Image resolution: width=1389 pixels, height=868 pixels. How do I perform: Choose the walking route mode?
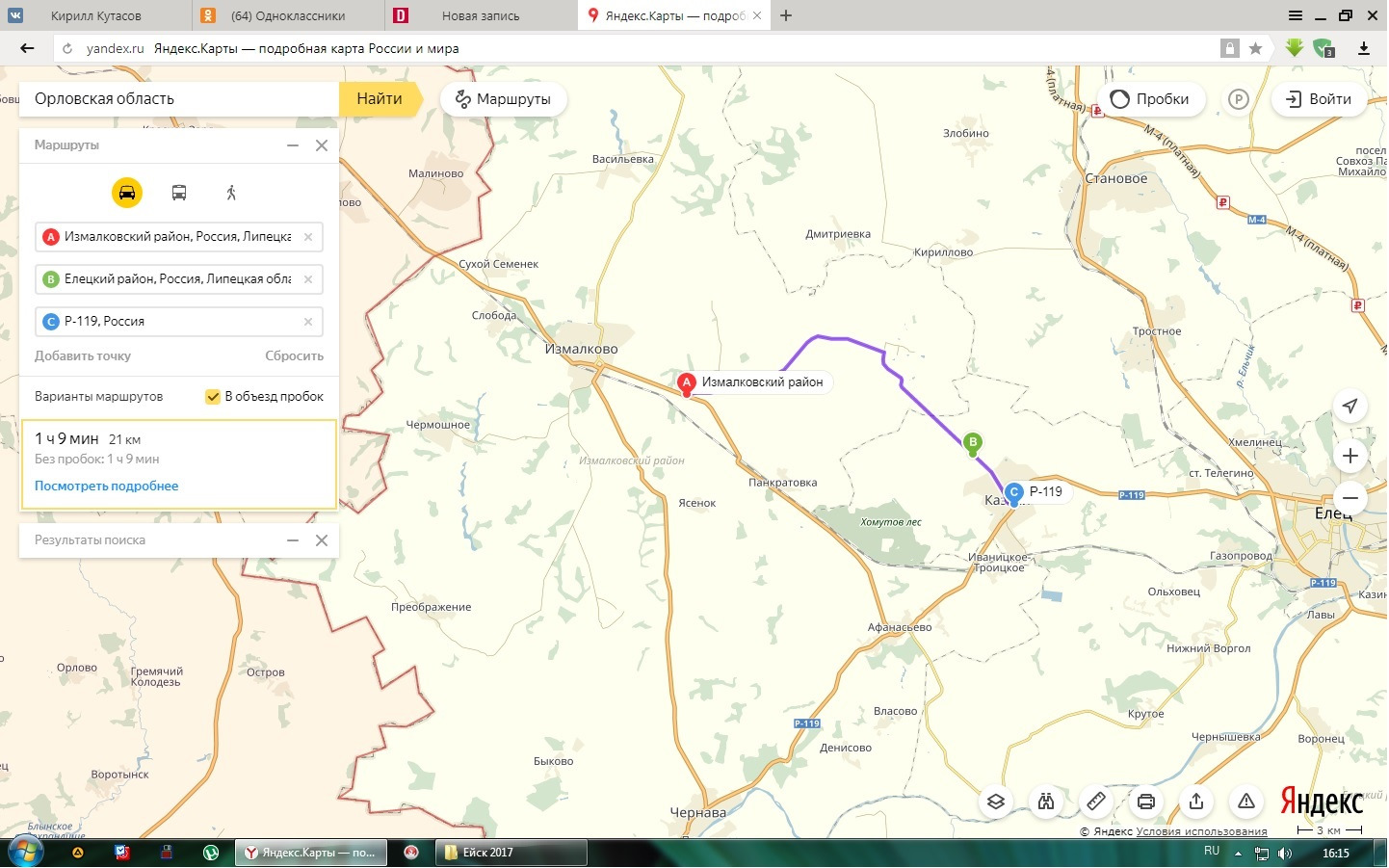tap(231, 193)
